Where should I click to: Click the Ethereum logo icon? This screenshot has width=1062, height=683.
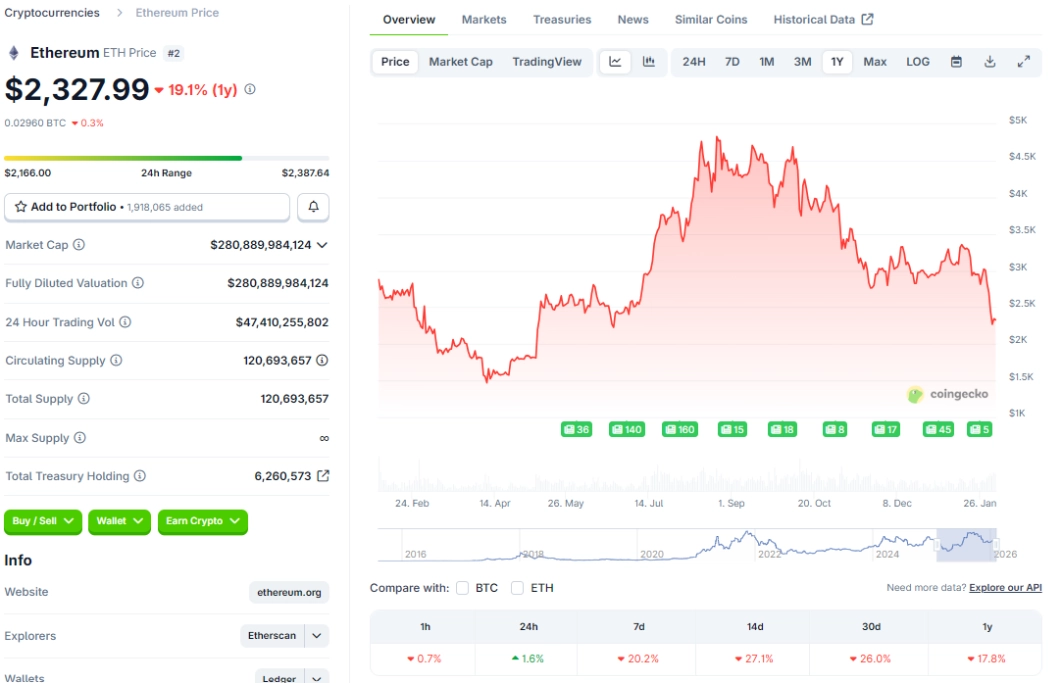[x=11, y=51]
